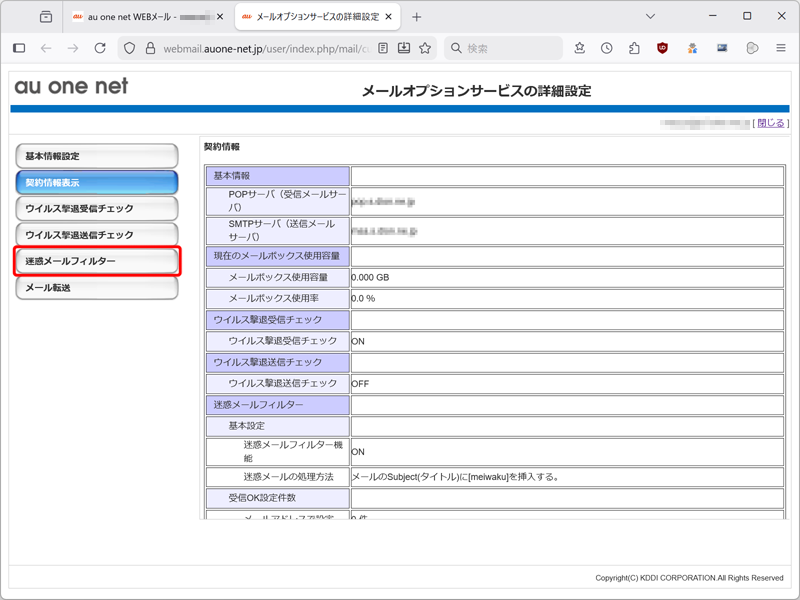
Task: Click the uBlock Origin shield icon
Action: 662,48
